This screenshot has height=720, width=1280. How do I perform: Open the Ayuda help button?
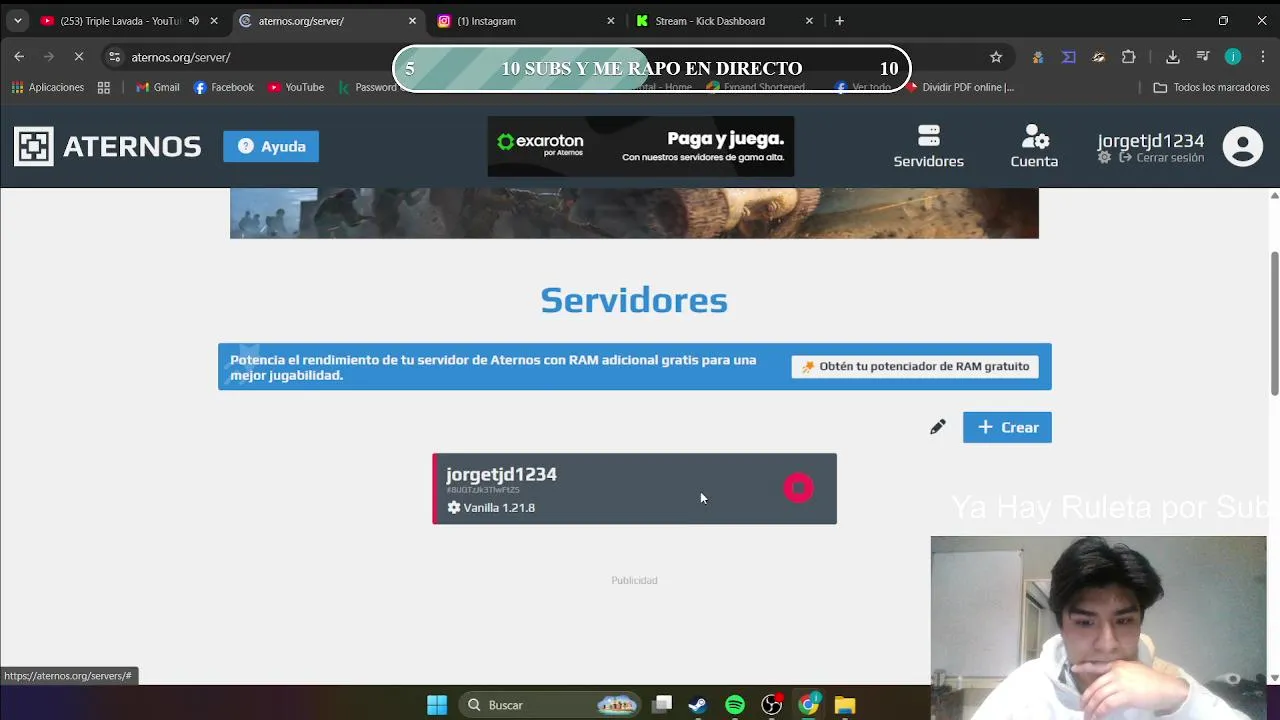point(271,146)
